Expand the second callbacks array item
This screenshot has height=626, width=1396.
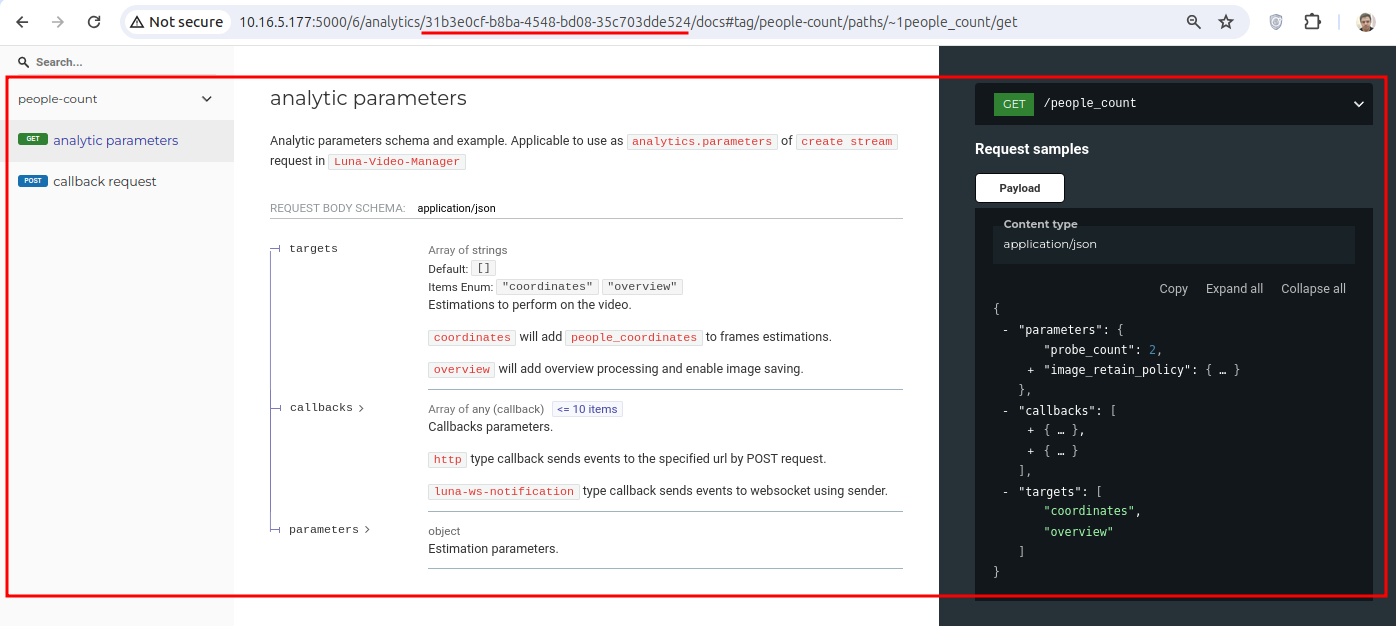point(1031,451)
